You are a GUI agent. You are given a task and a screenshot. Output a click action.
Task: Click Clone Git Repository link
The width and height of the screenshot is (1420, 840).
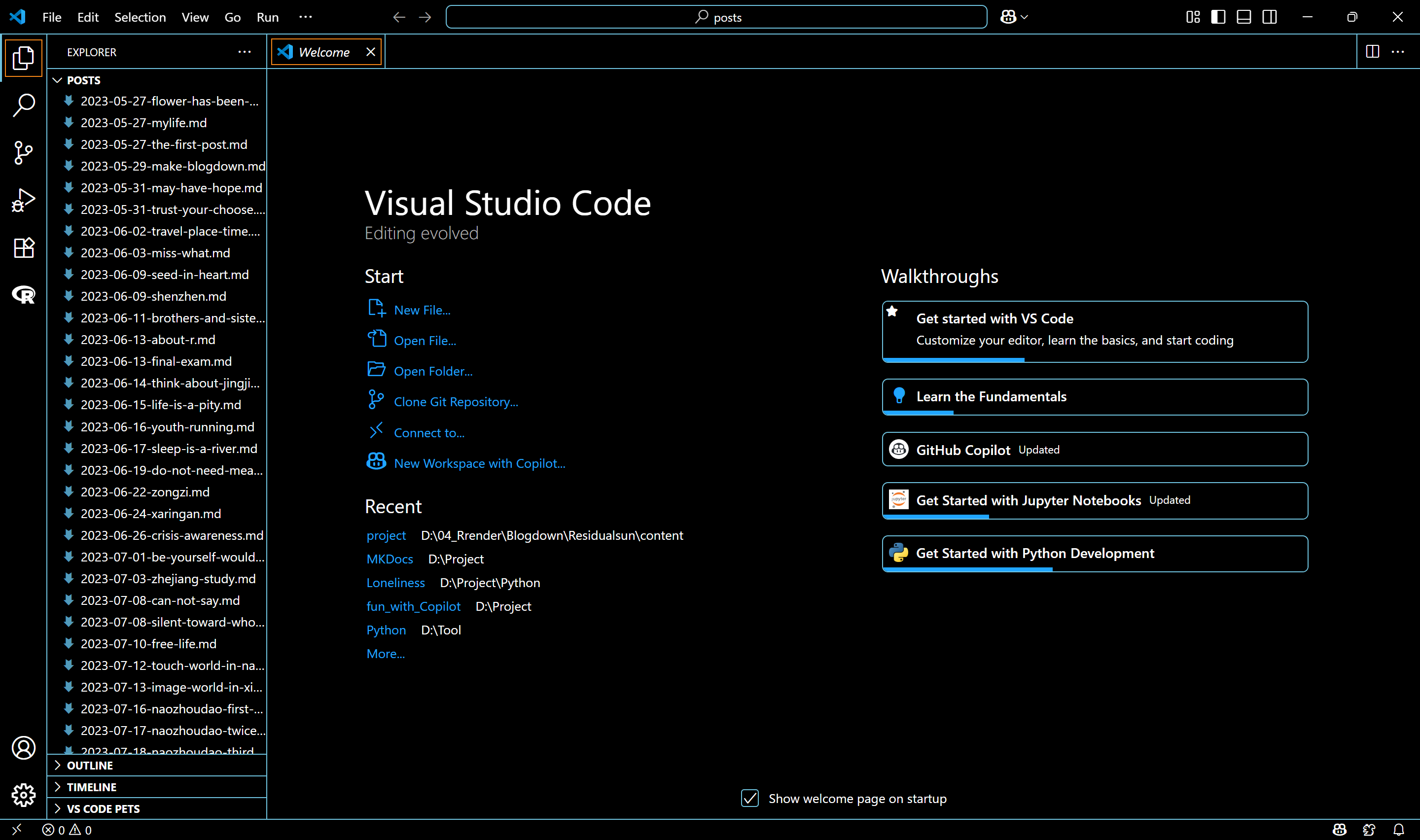(456, 402)
